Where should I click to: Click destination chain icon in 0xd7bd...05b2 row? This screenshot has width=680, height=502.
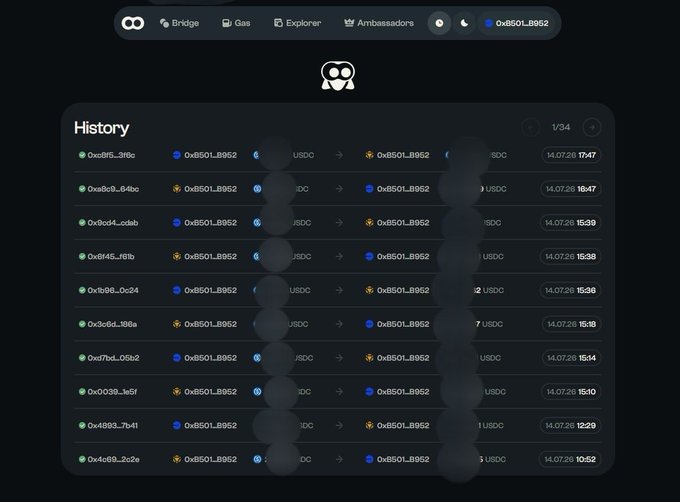click(369, 358)
